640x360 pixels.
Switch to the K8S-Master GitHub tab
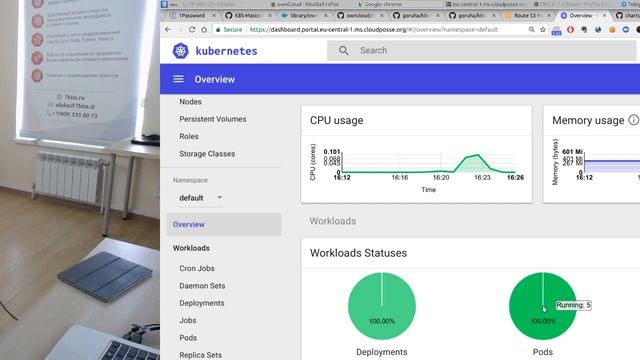point(247,16)
